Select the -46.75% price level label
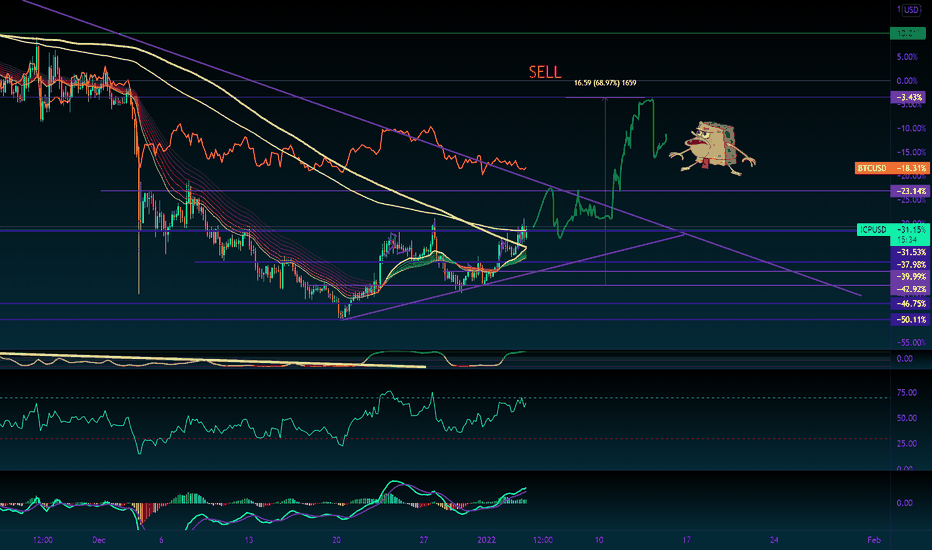Viewport: 932px width, 550px height. [x=908, y=303]
